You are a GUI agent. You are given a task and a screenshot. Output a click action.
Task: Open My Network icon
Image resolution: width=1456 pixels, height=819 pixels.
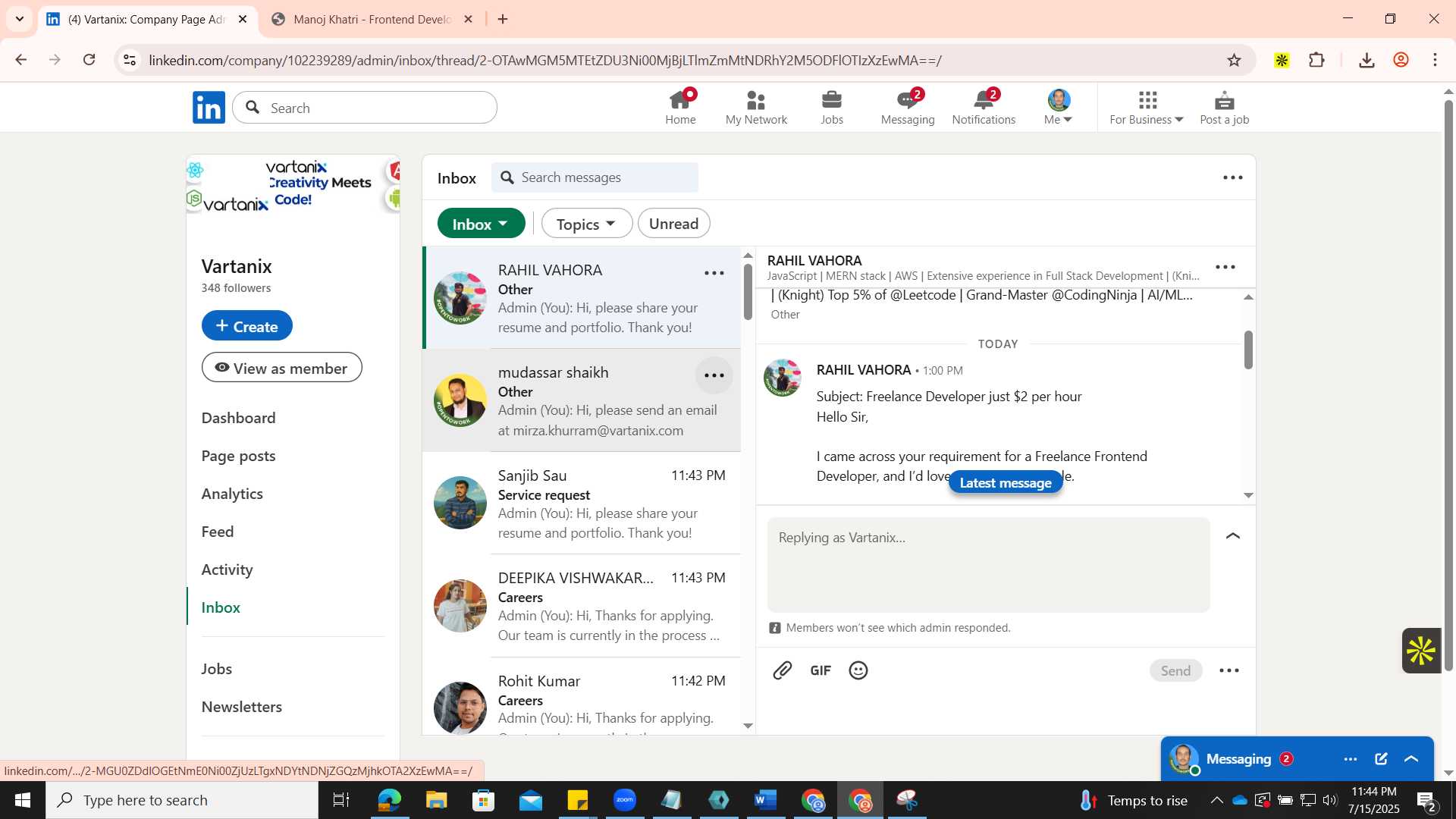click(756, 107)
